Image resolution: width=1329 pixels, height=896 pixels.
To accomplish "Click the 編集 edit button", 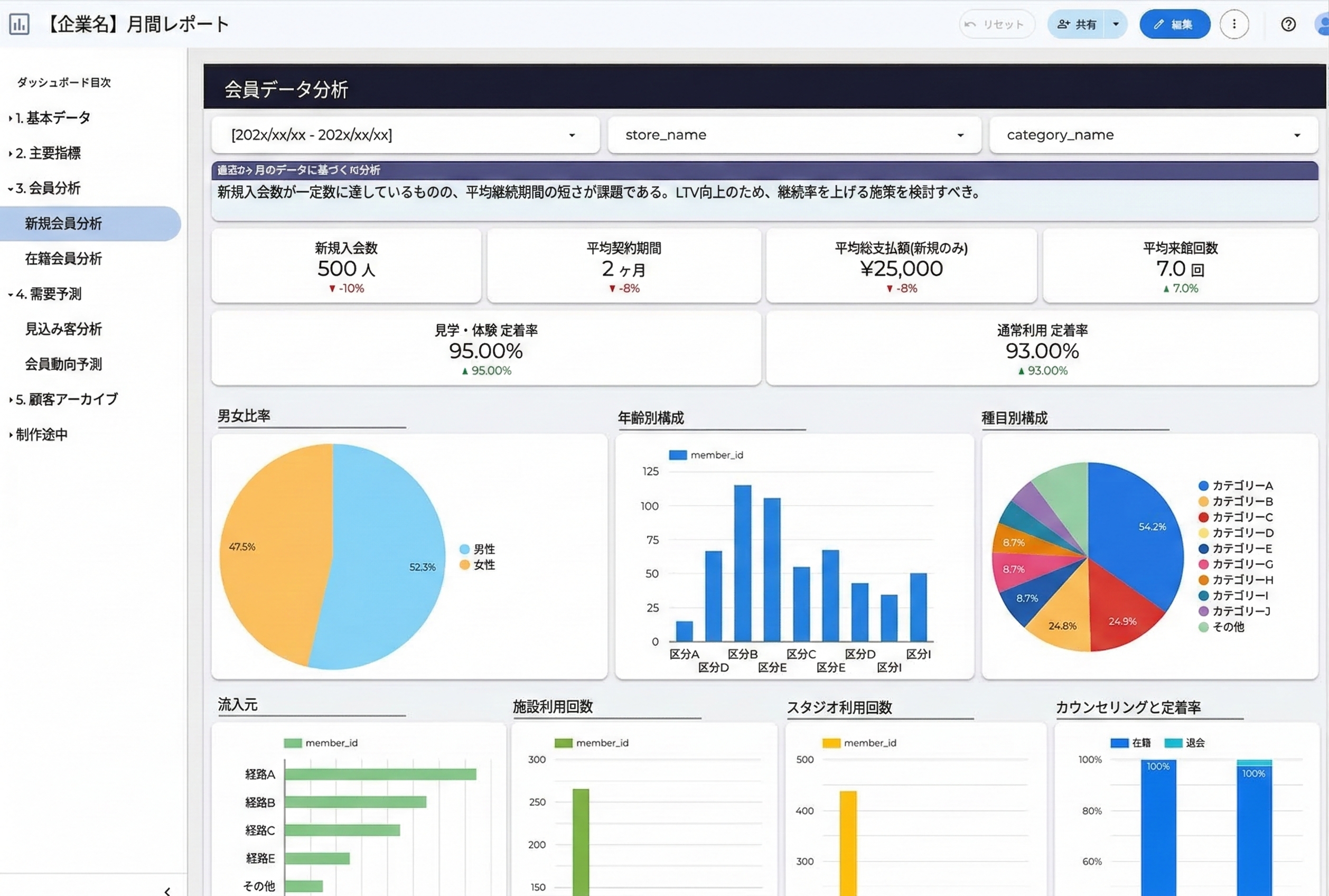I will click(x=1174, y=24).
